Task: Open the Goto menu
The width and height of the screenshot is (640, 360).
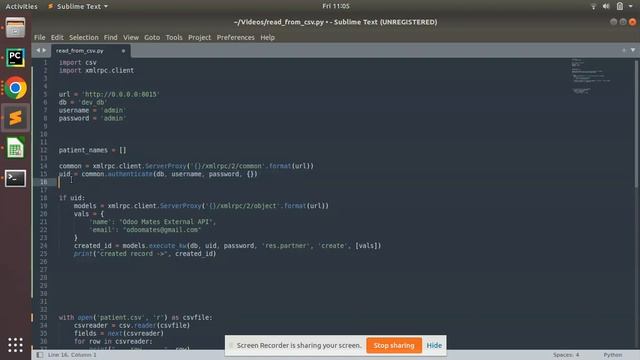Action: tap(152, 37)
